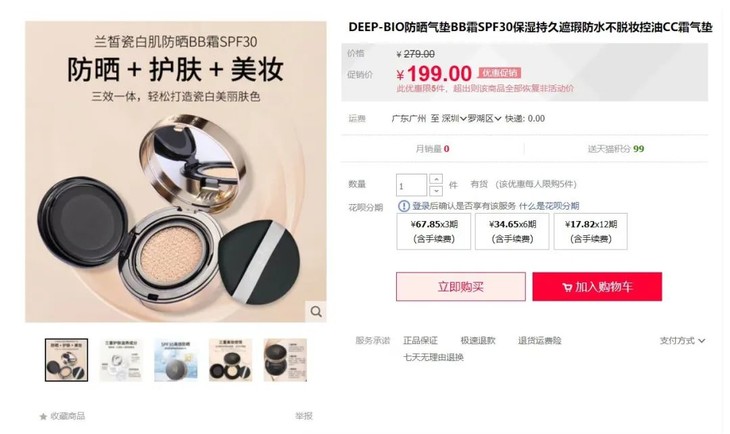The height and width of the screenshot is (434, 730).
Task: Click the magnifier icon on product image
Action: 316,312
